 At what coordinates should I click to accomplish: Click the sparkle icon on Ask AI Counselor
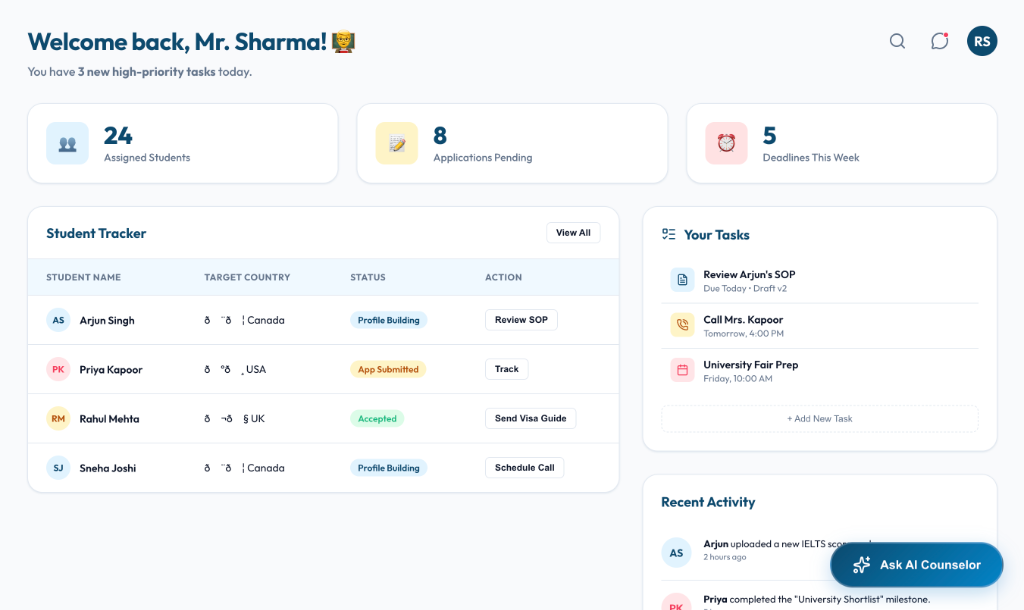click(x=861, y=565)
